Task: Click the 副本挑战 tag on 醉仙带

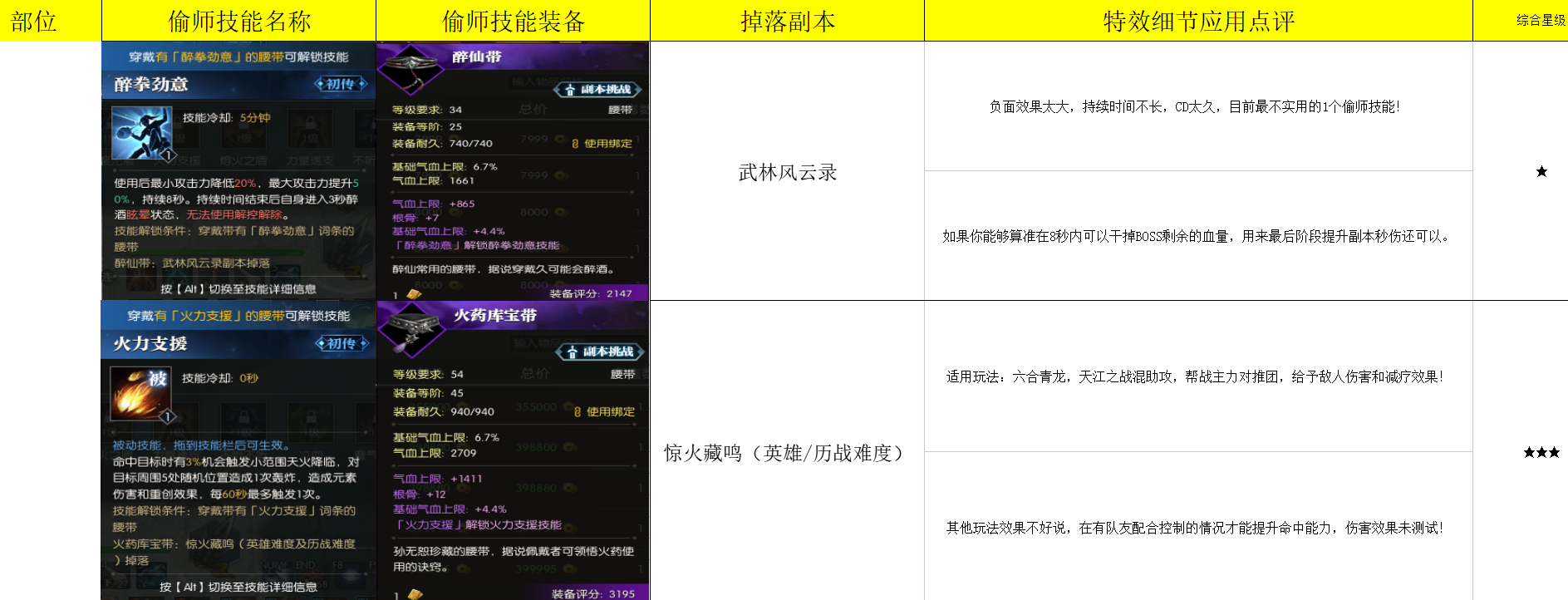Action: [x=597, y=90]
